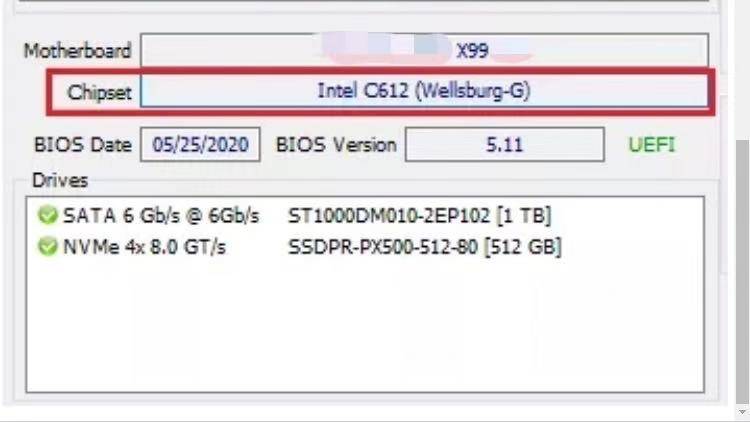Click the Motherboard field showing X99
The image size is (750, 422).
coord(424,50)
